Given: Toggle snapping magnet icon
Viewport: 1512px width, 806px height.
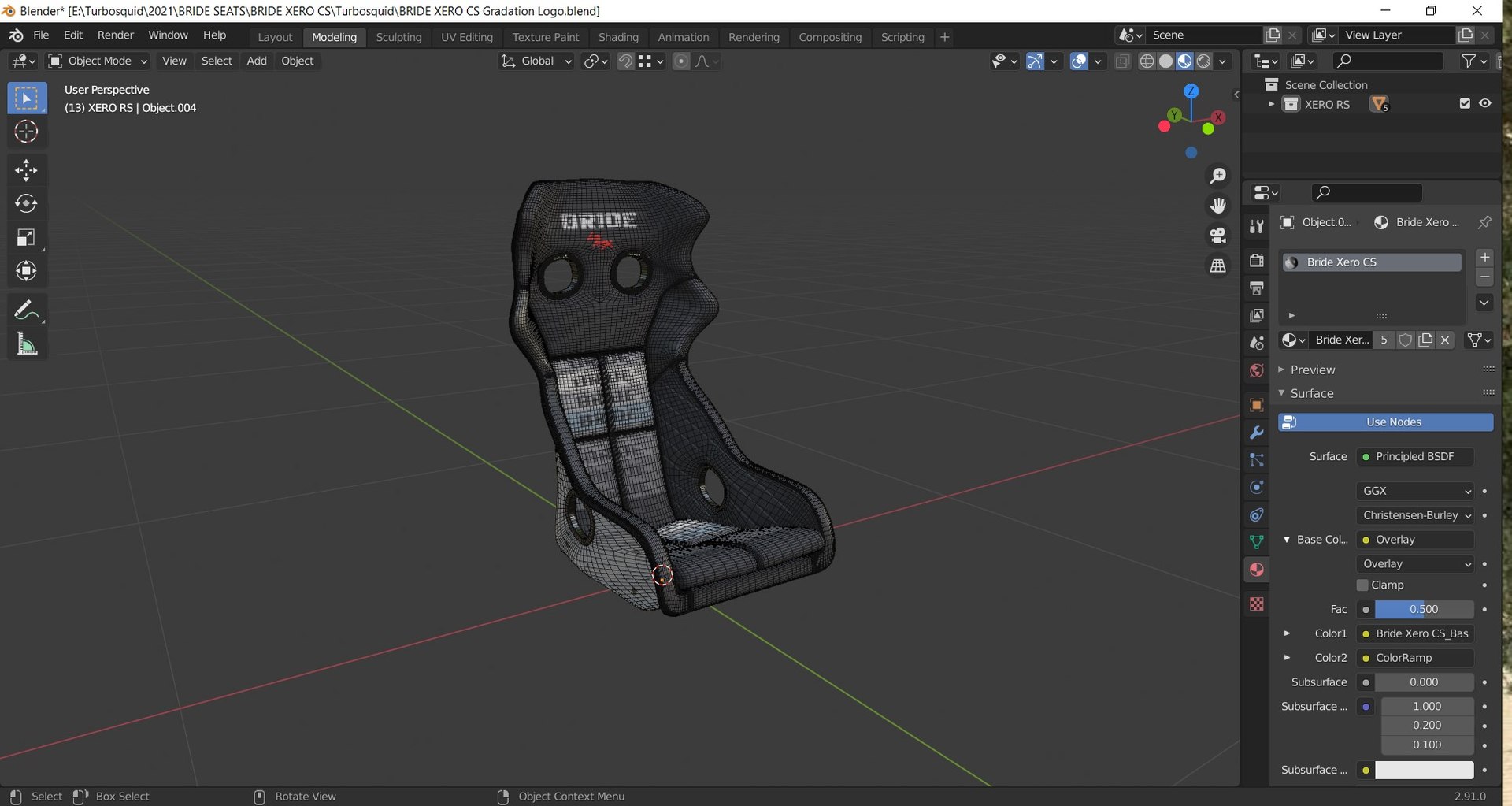Looking at the screenshot, I should click(x=625, y=61).
